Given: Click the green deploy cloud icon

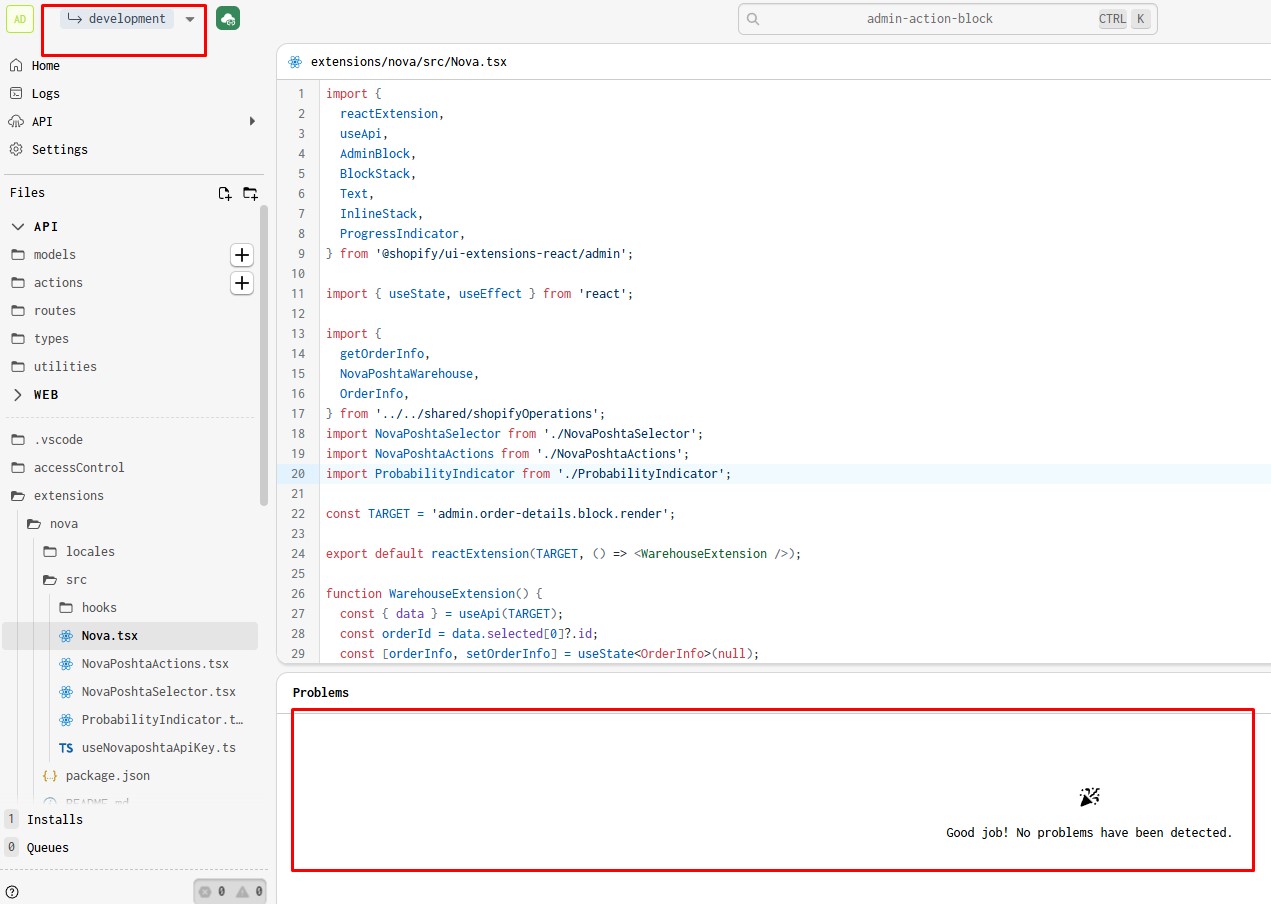Looking at the screenshot, I should [228, 18].
